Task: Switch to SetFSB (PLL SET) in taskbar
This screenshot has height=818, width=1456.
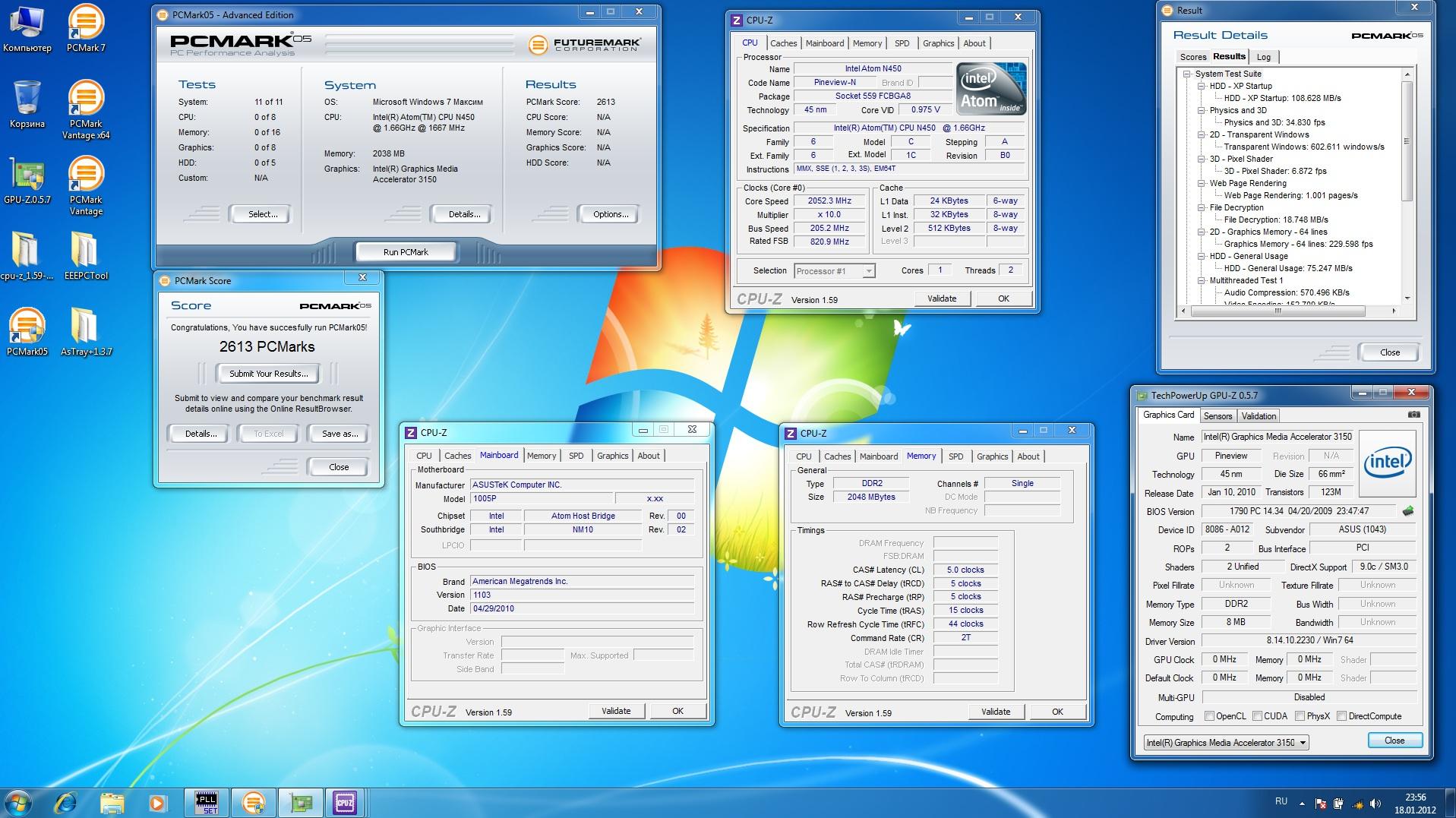Action: tap(207, 802)
